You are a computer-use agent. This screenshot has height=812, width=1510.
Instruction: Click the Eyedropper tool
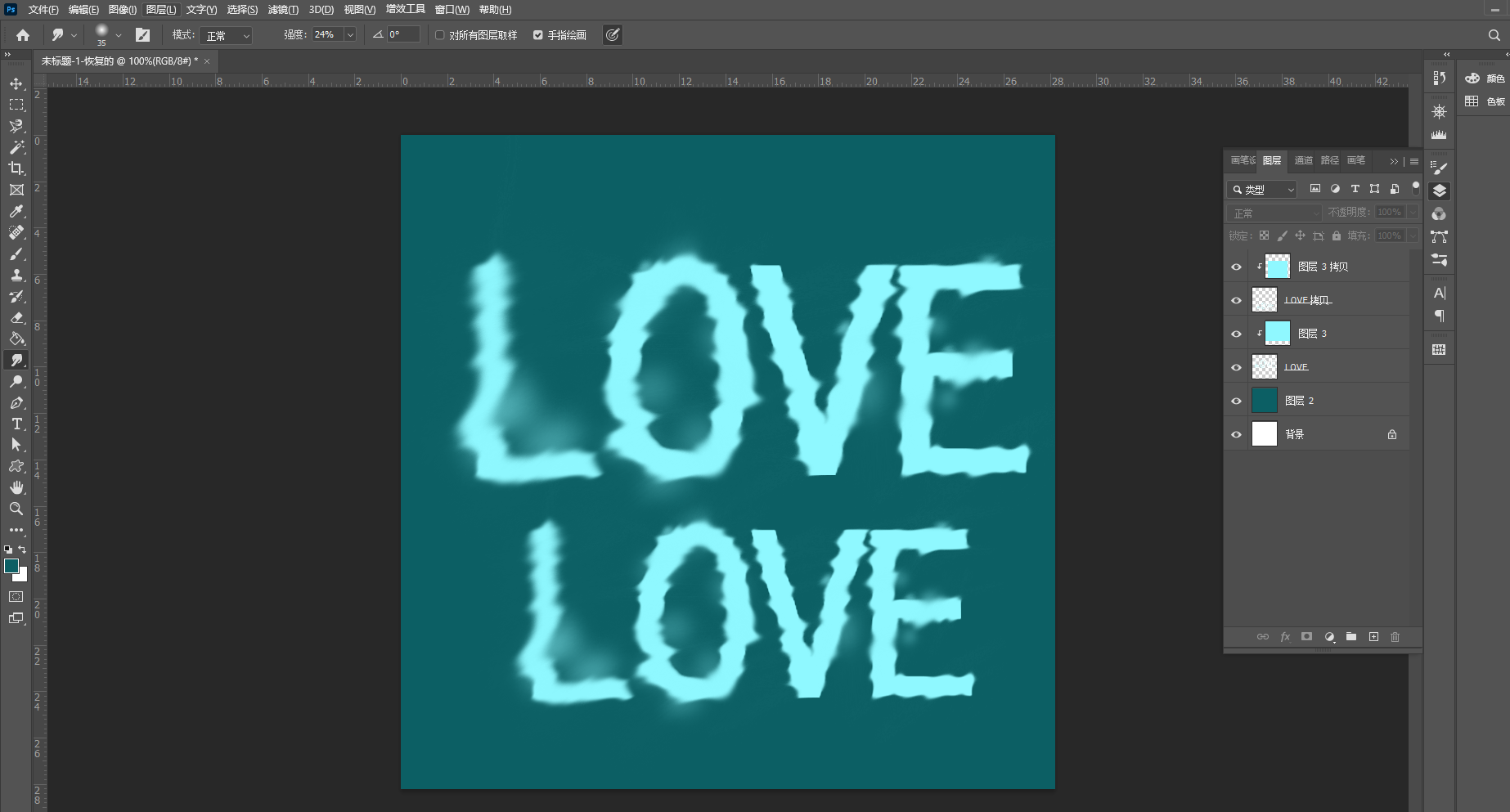coord(16,211)
